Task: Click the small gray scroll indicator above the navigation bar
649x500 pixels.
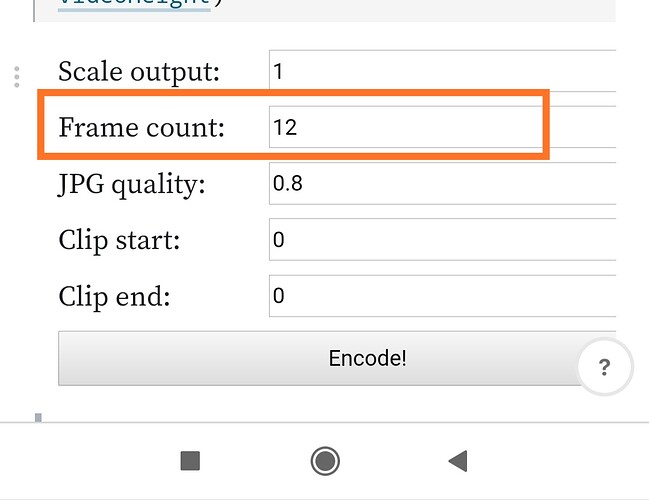Action: click(x=38, y=418)
